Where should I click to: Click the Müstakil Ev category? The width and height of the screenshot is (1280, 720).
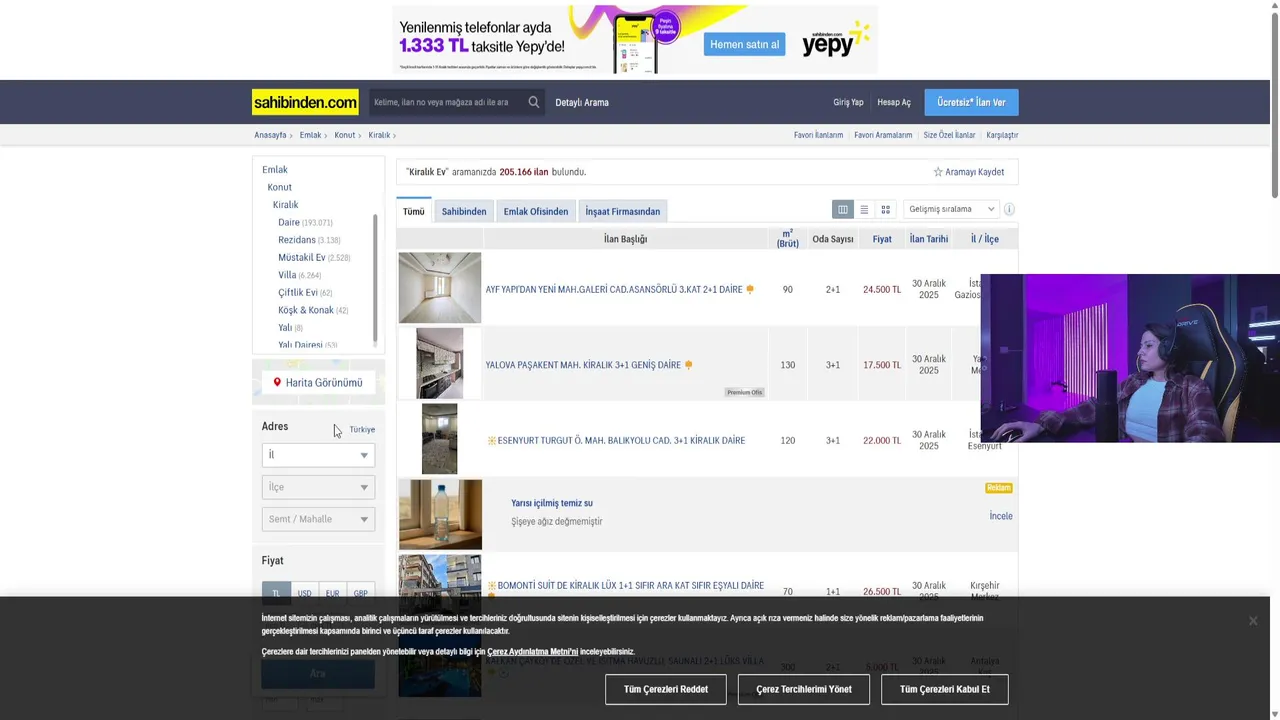tap(302, 257)
